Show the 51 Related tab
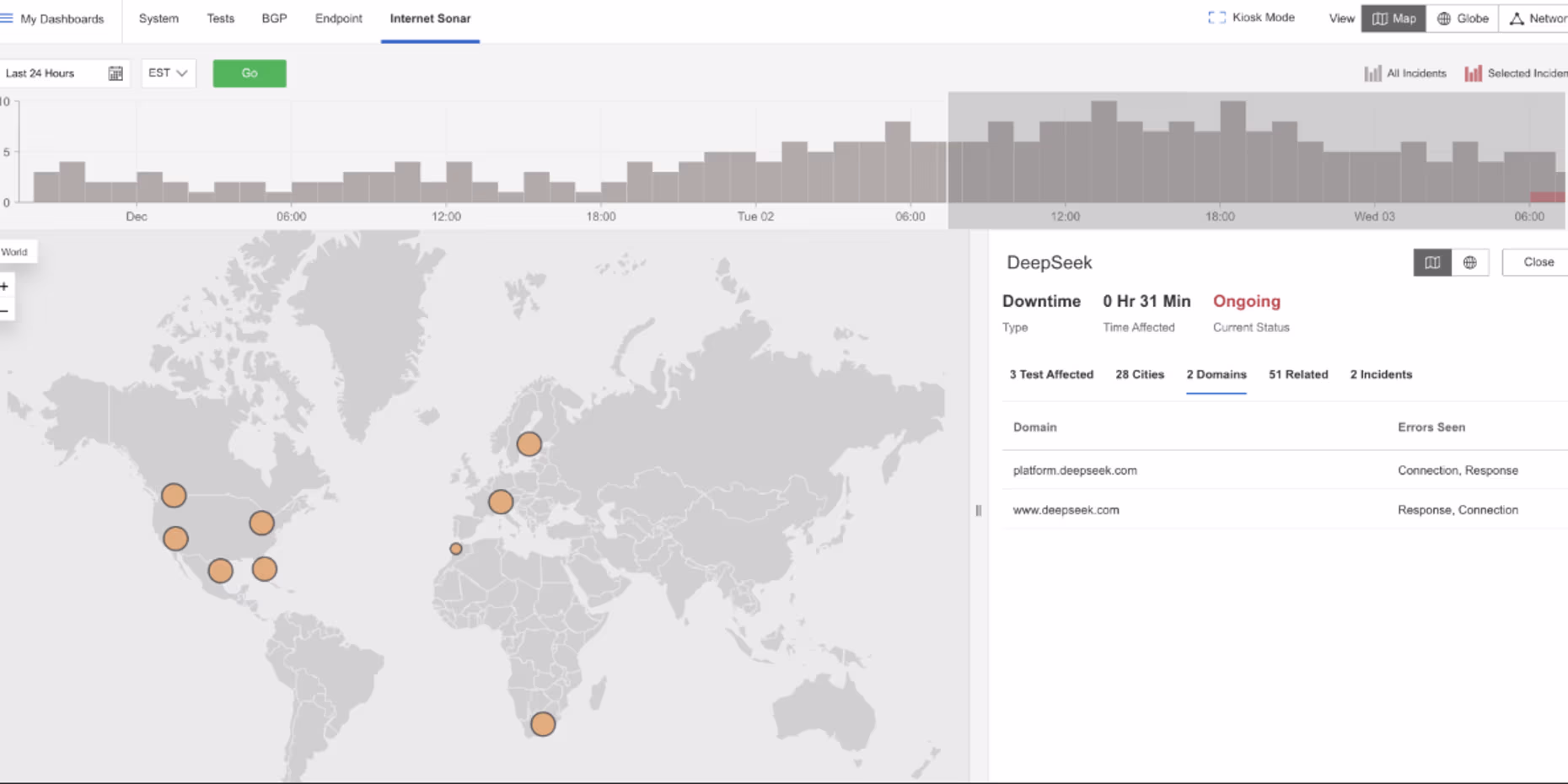This screenshot has height=784, width=1568. pyautogui.click(x=1298, y=374)
